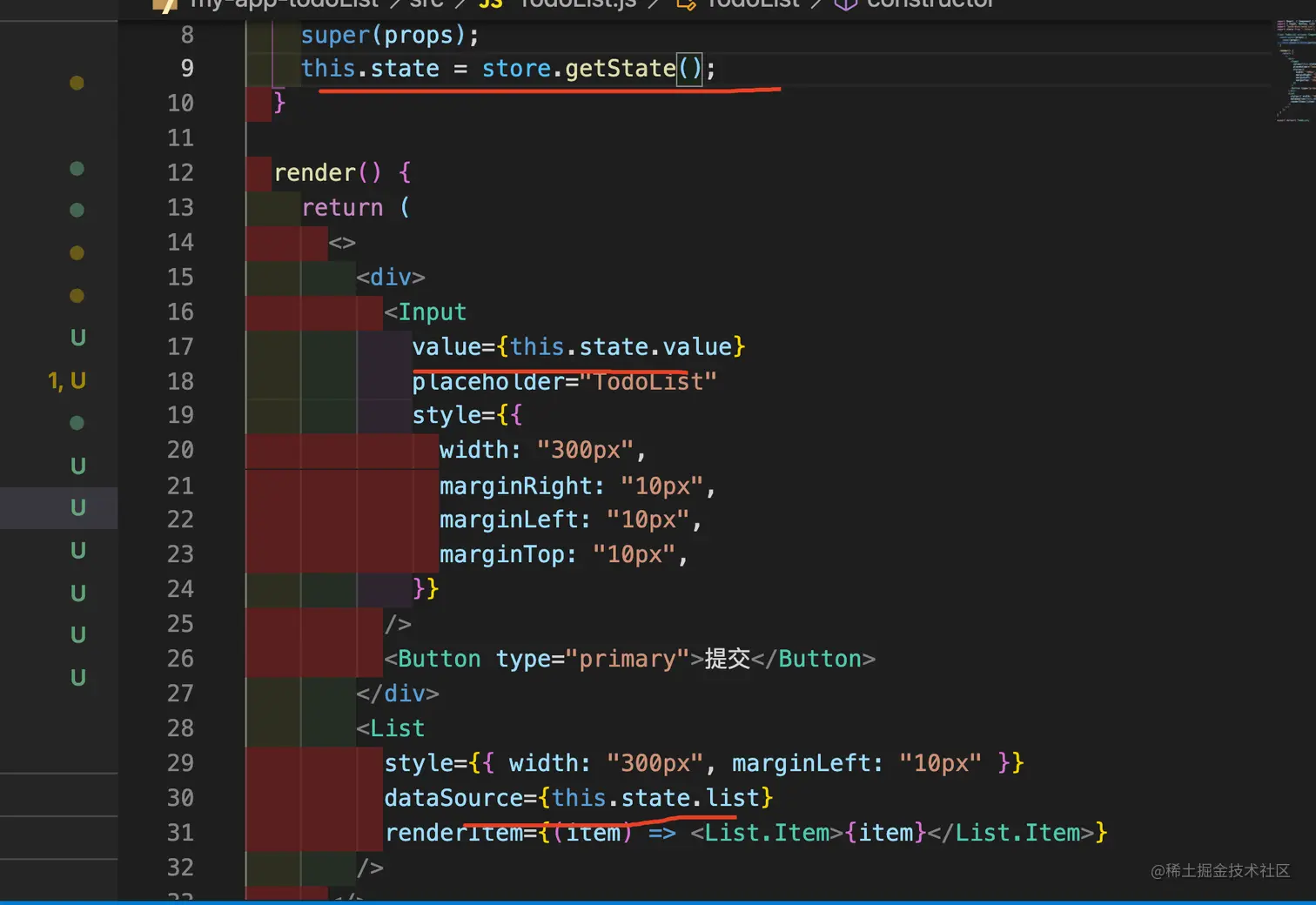This screenshot has width=1316, height=905.
Task: Click the "renderItem" attribute name
Action: tap(453, 833)
